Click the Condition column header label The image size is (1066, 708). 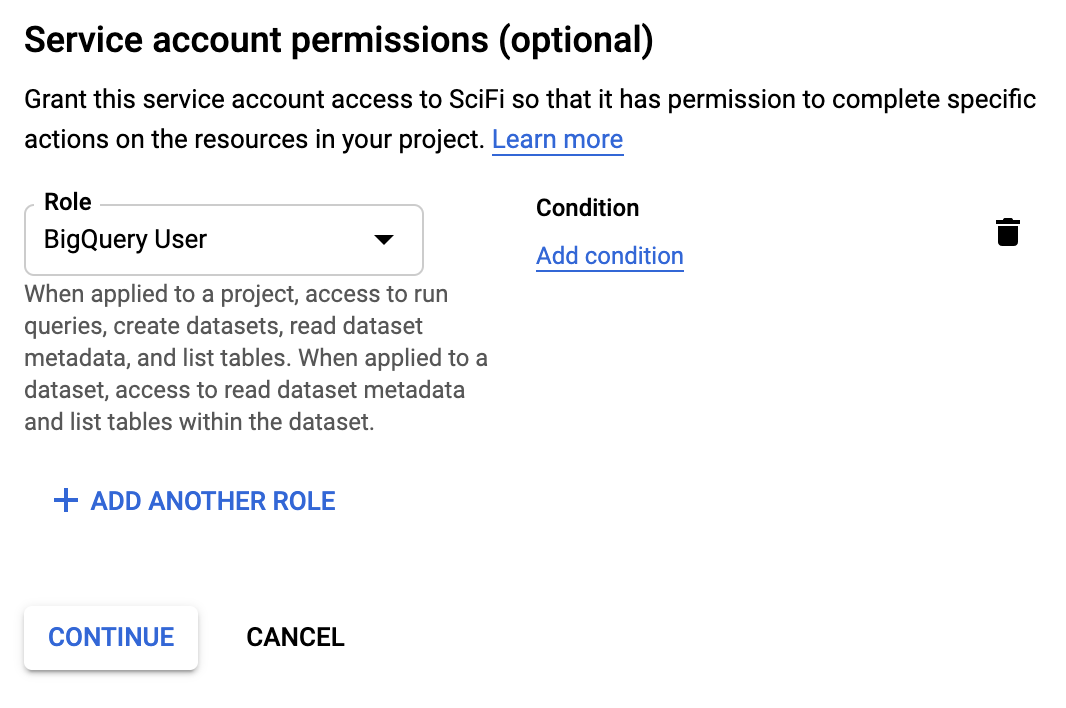point(587,208)
